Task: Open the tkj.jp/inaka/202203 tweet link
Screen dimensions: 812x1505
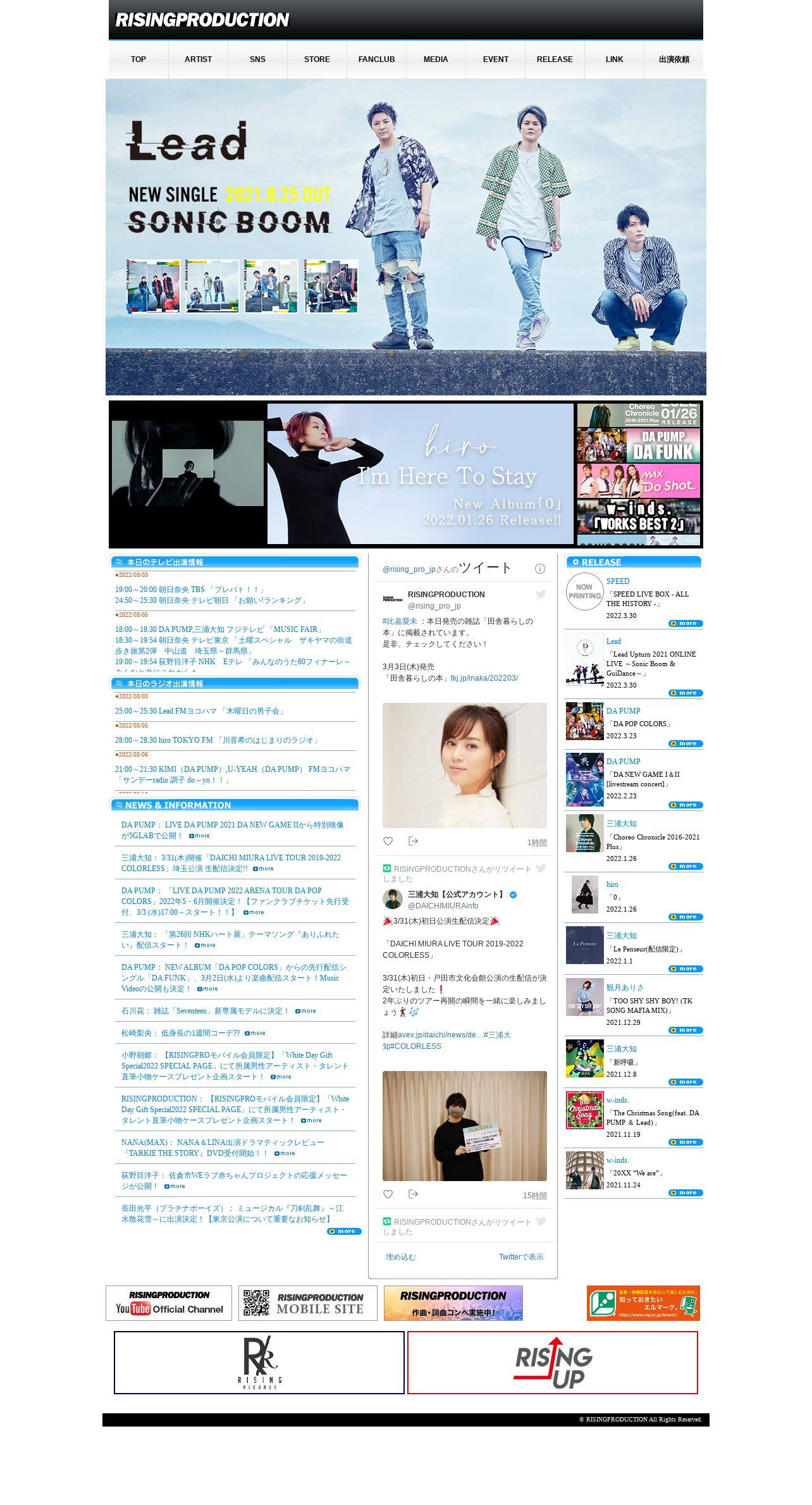Action: click(484, 678)
